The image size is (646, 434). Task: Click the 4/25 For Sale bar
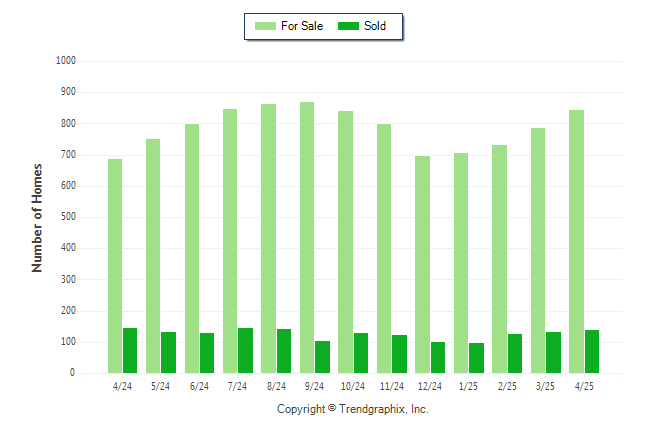point(576,242)
